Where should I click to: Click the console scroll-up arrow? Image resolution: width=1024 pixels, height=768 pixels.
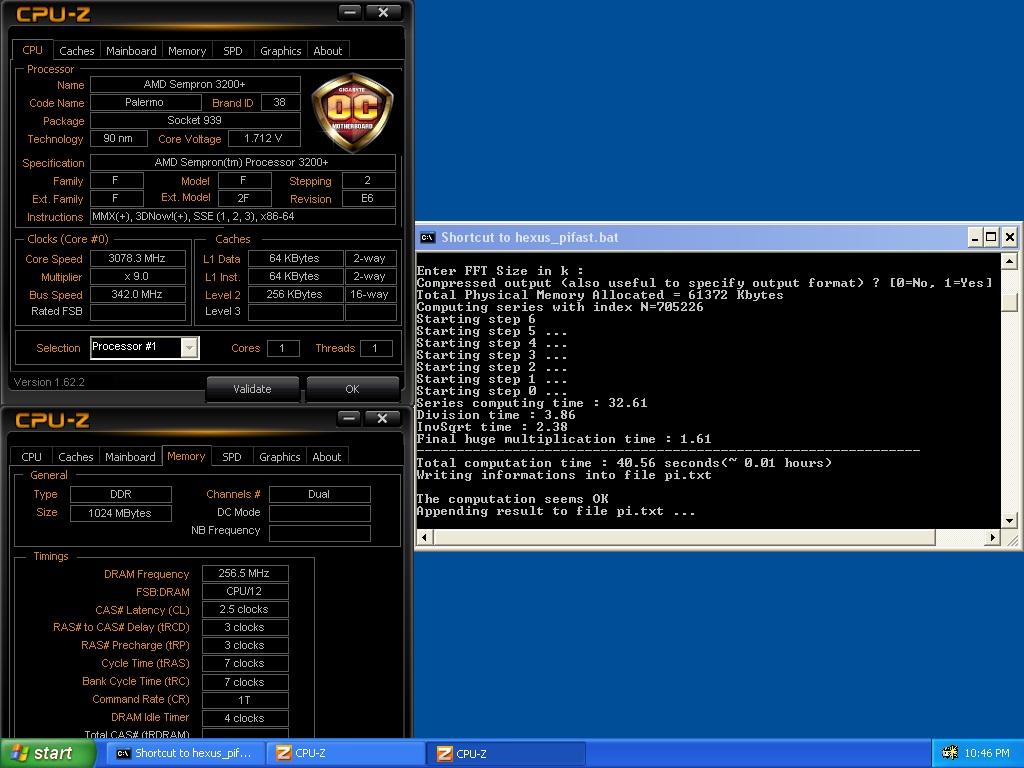[1009, 261]
